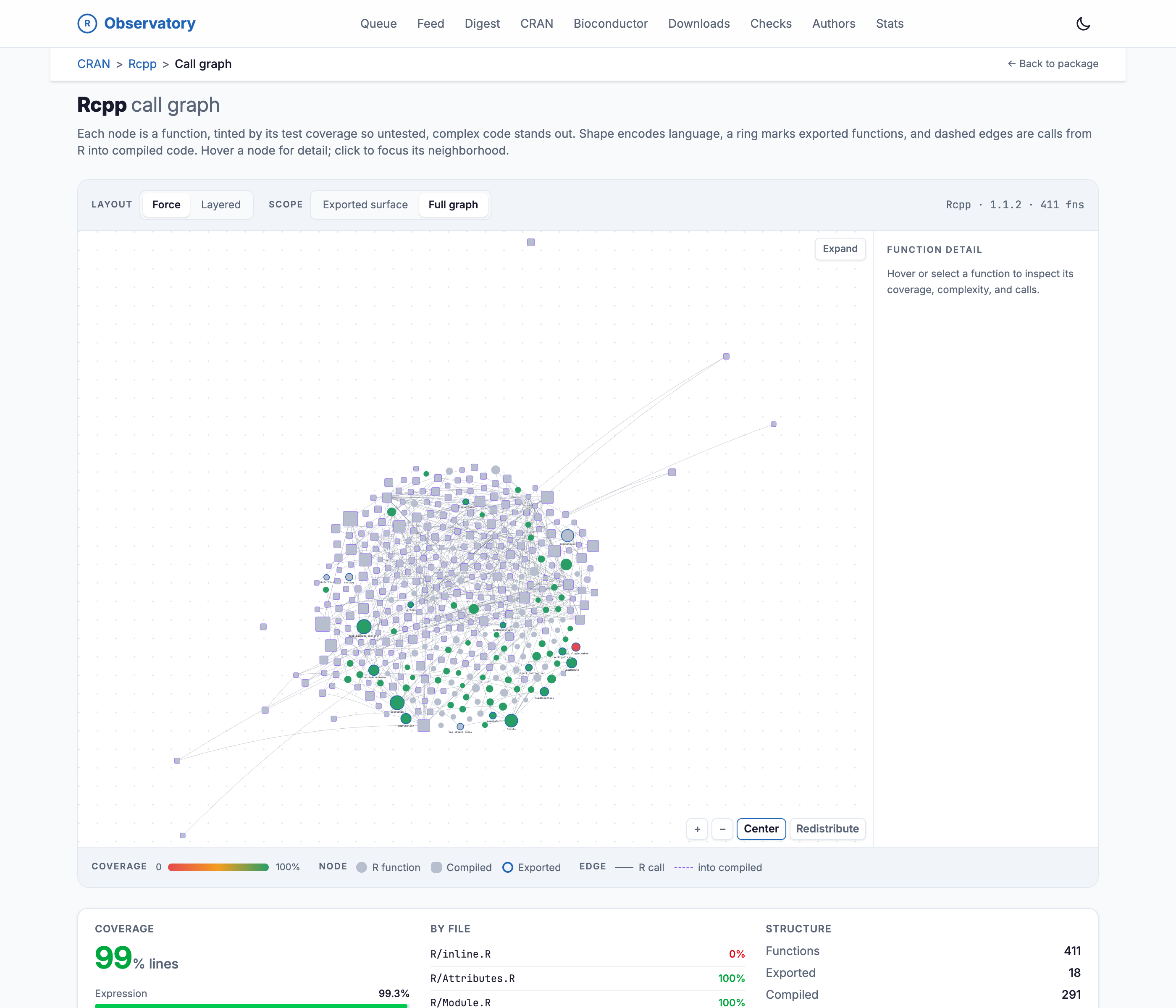The height and width of the screenshot is (1008, 1176).
Task: Select the RcppLdFlags node
Action: click(x=465, y=502)
